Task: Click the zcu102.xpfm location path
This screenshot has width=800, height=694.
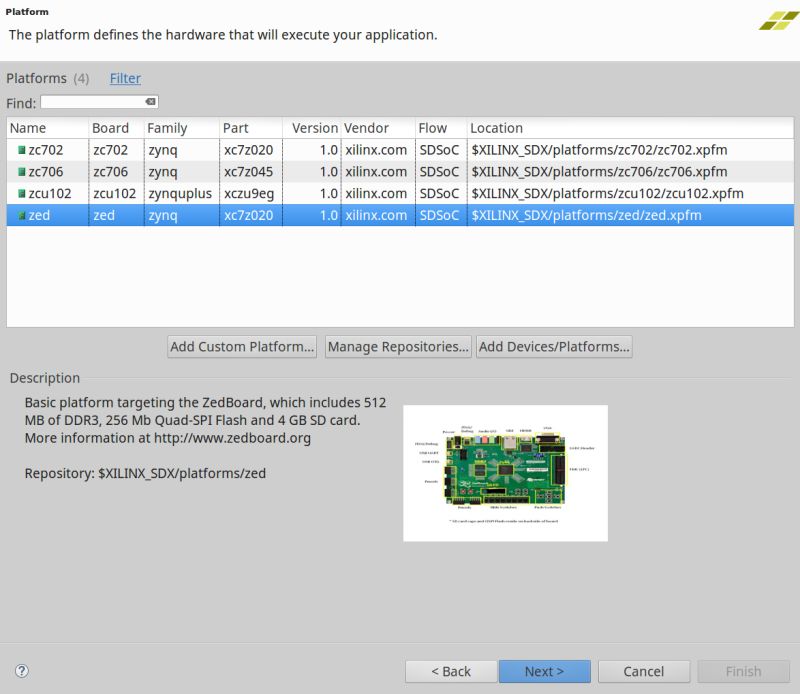Action: coord(608,194)
